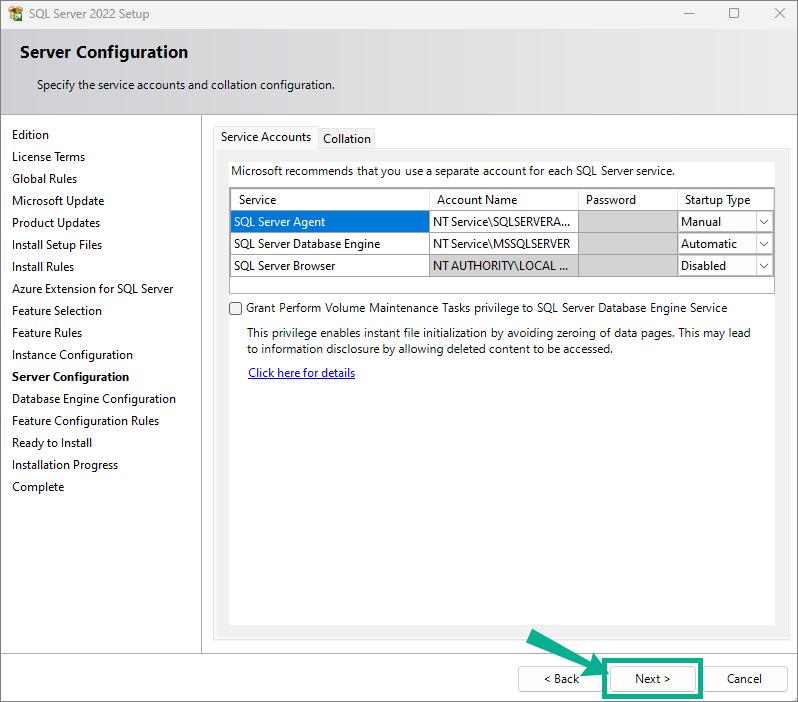Select Installation Progress step
This screenshot has height=702, width=798.
pyautogui.click(x=65, y=465)
